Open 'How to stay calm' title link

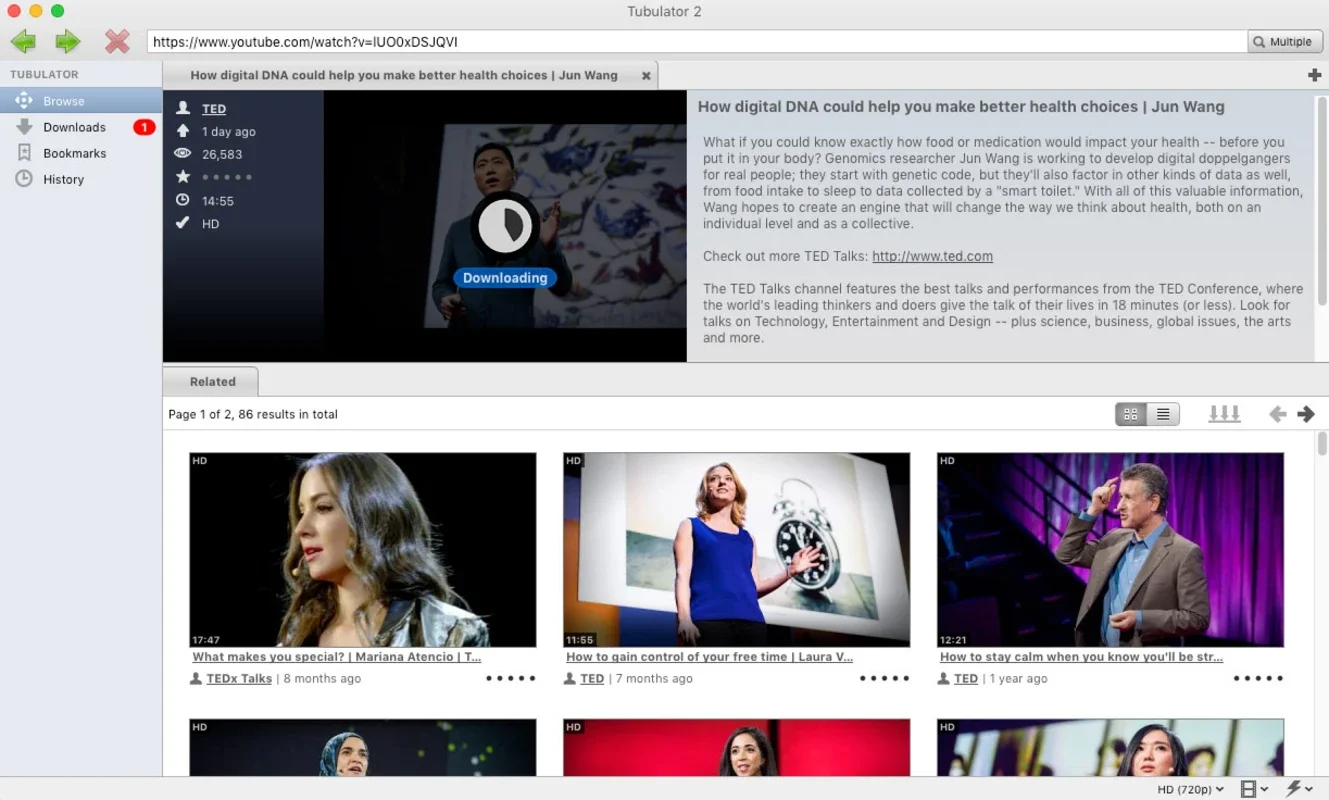coord(1081,657)
